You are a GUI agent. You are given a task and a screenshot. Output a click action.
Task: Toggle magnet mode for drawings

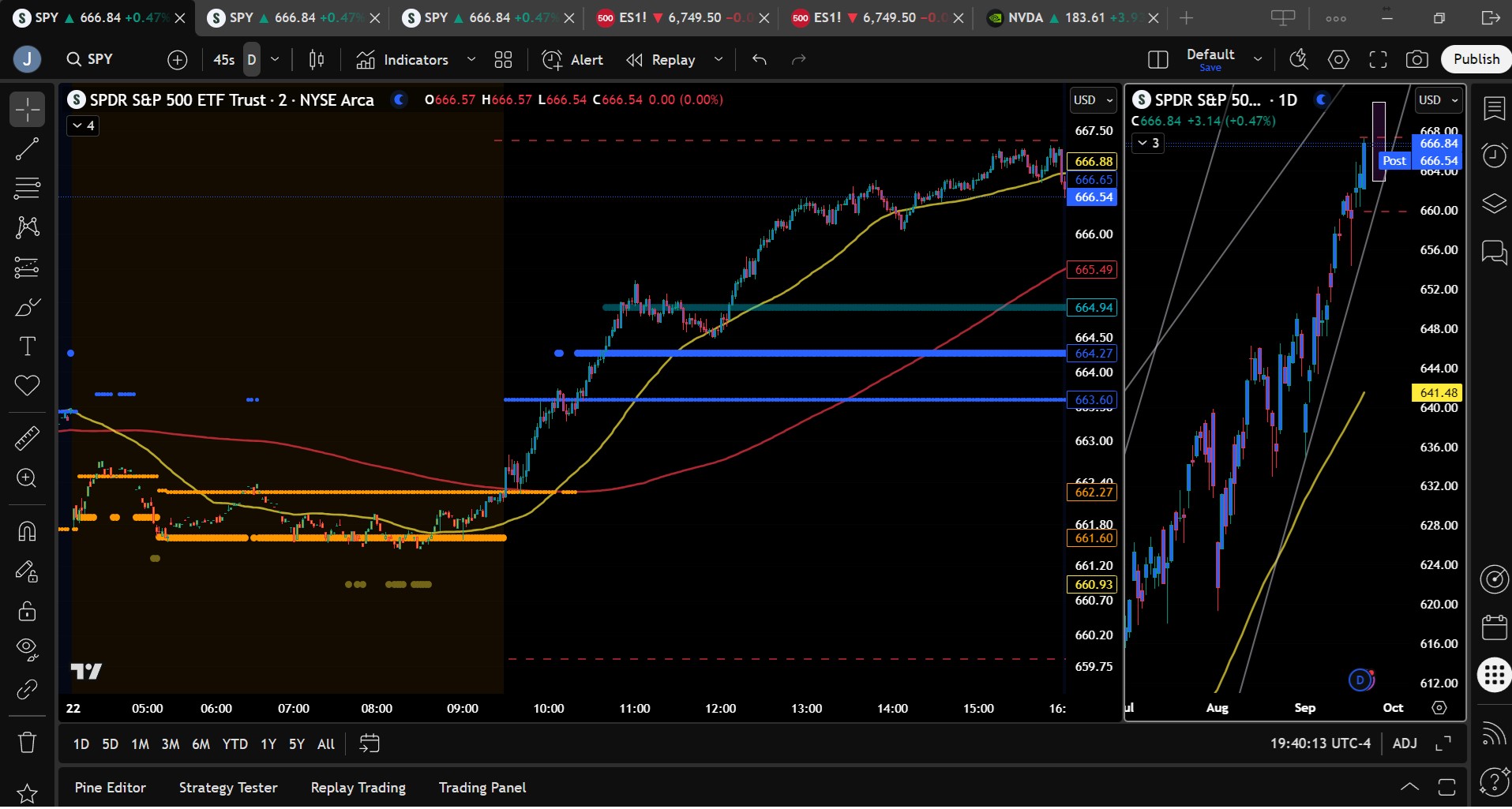pyautogui.click(x=27, y=531)
